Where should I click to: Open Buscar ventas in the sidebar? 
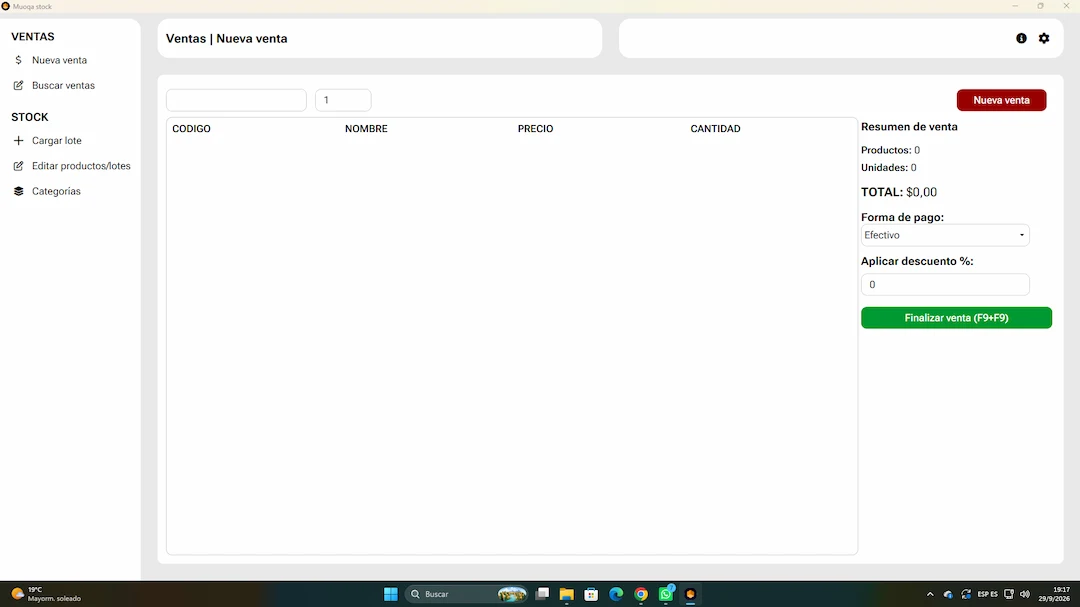coord(63,85)
